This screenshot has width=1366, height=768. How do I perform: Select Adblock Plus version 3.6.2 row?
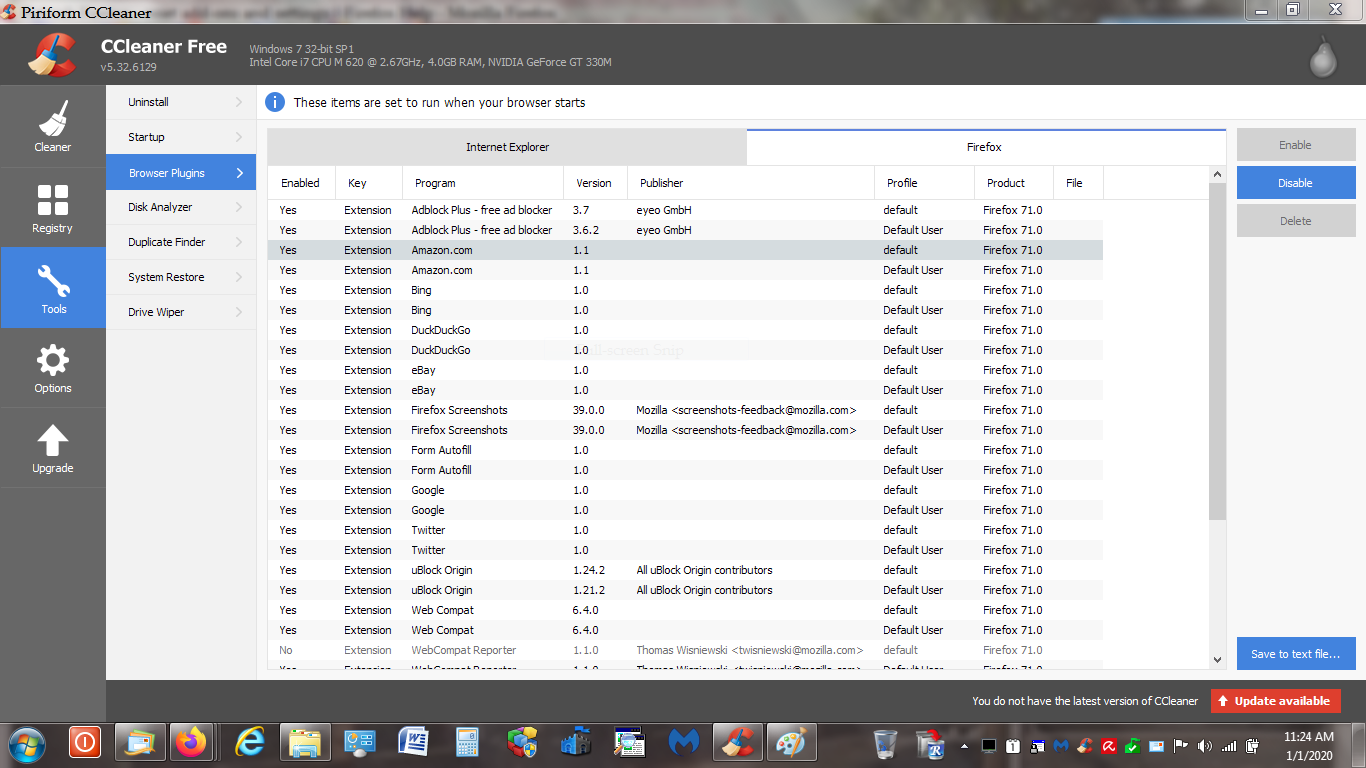[x=685, y=230]
